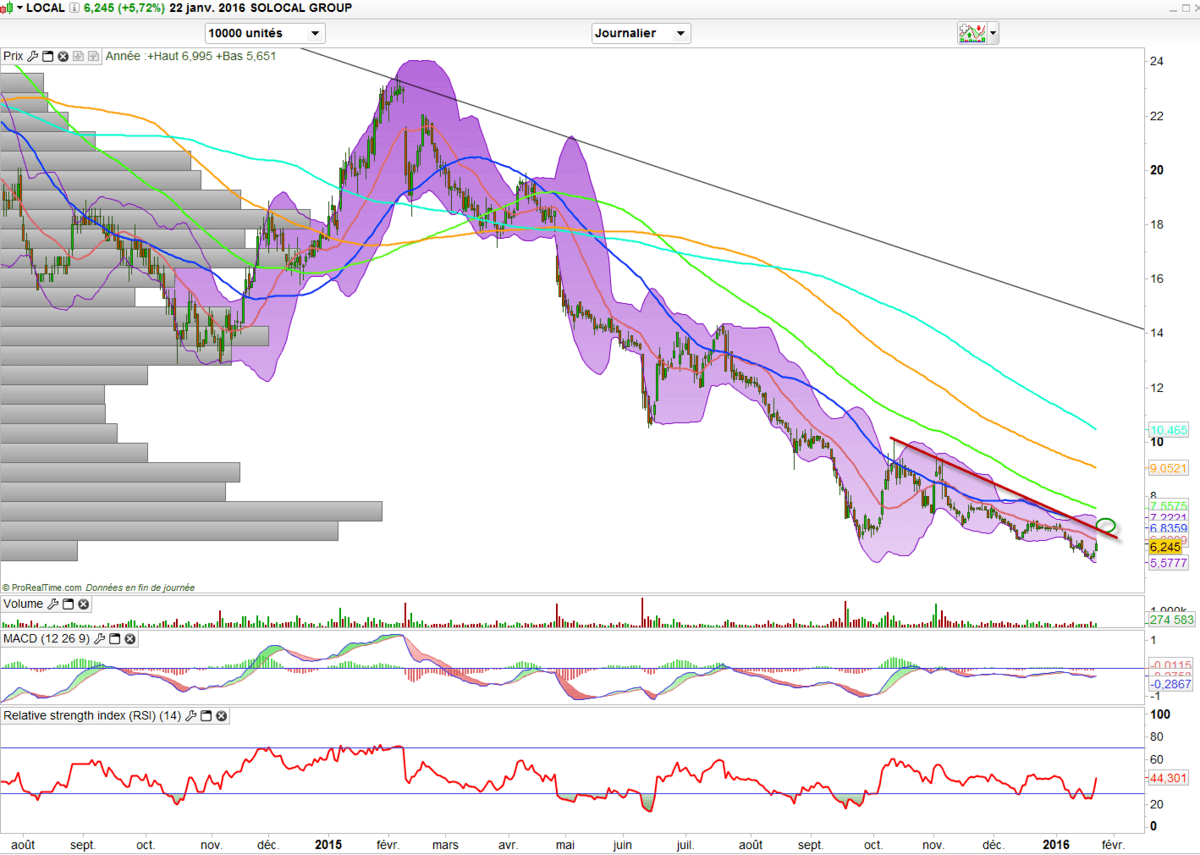Viewport: 1200px width, 855px height.
Task: Open arrow next to indicators chart icon
Action: click(993, 33)
